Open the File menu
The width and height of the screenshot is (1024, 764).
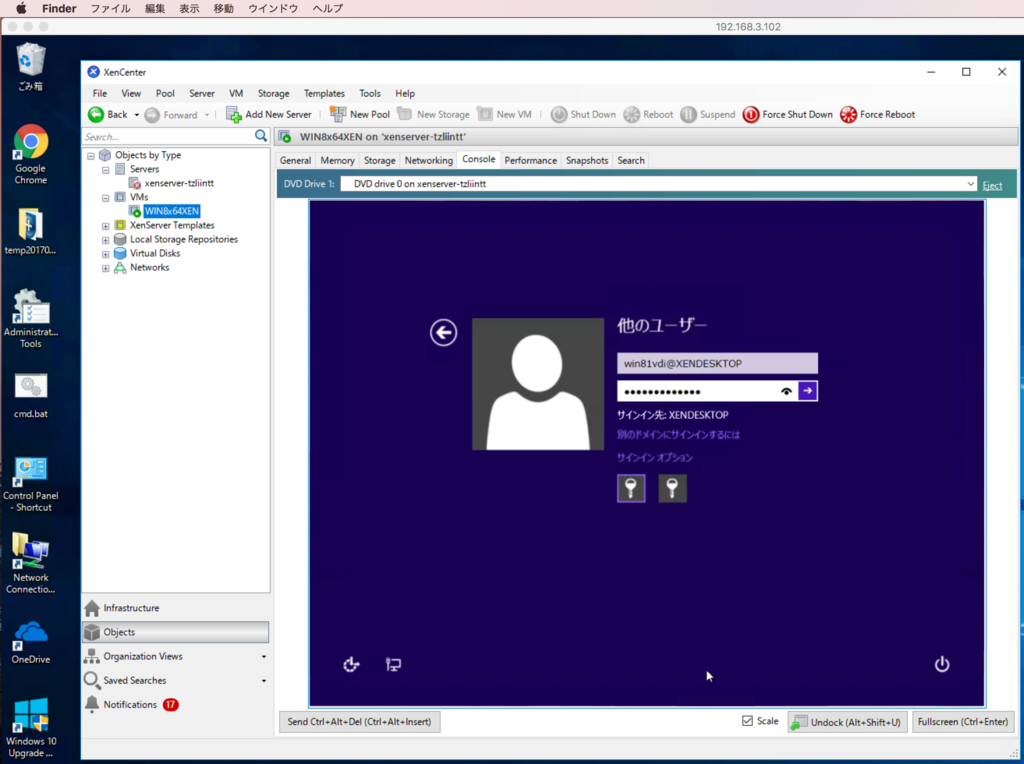click(100, 93)
